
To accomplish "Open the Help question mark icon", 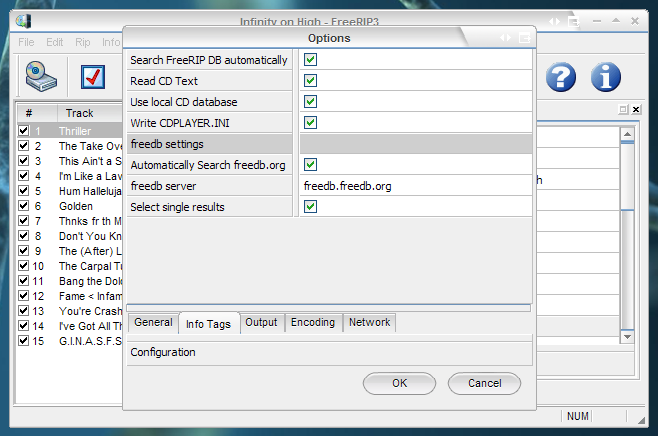I will pyautogui.click(x=561, y=77).
